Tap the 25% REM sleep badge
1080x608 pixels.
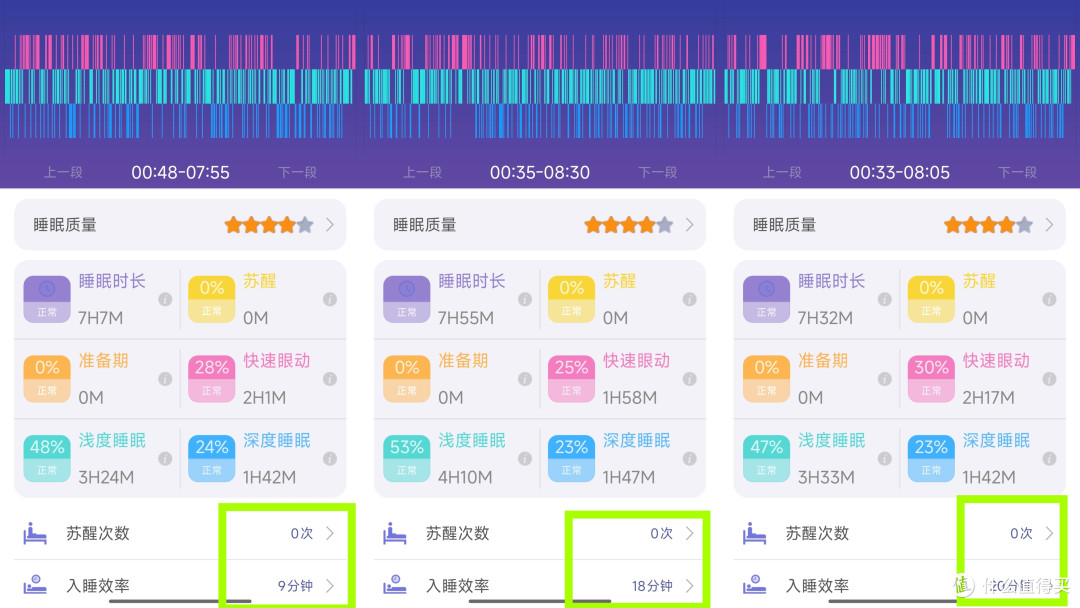click(572, 379)
